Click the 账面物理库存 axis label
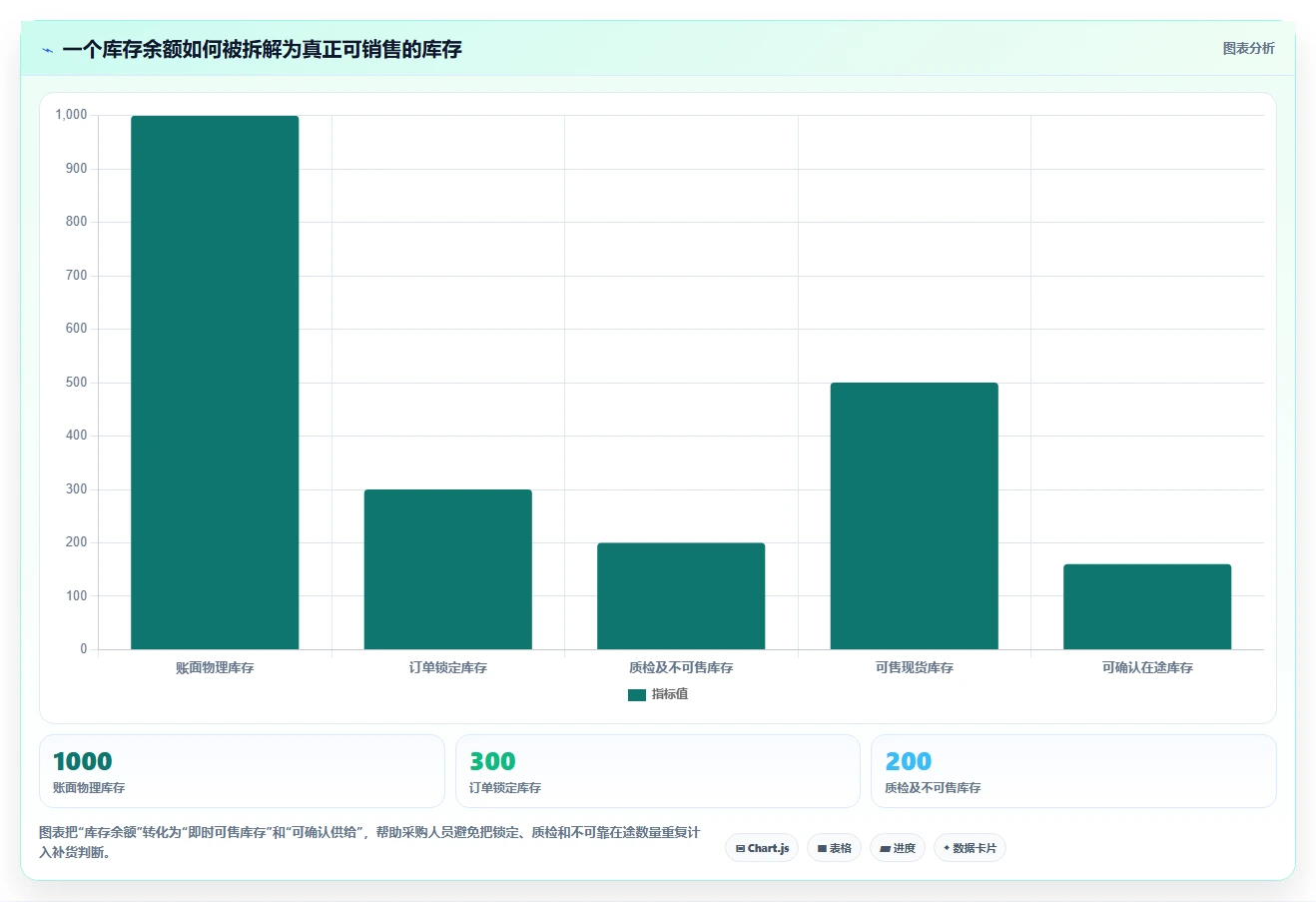Viewport: 1316px width, 902px height. 215,667
